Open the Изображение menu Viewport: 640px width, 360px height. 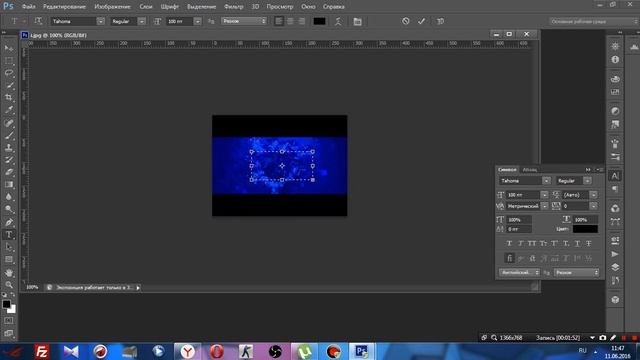pyautogui.click(x=112, y=7)
